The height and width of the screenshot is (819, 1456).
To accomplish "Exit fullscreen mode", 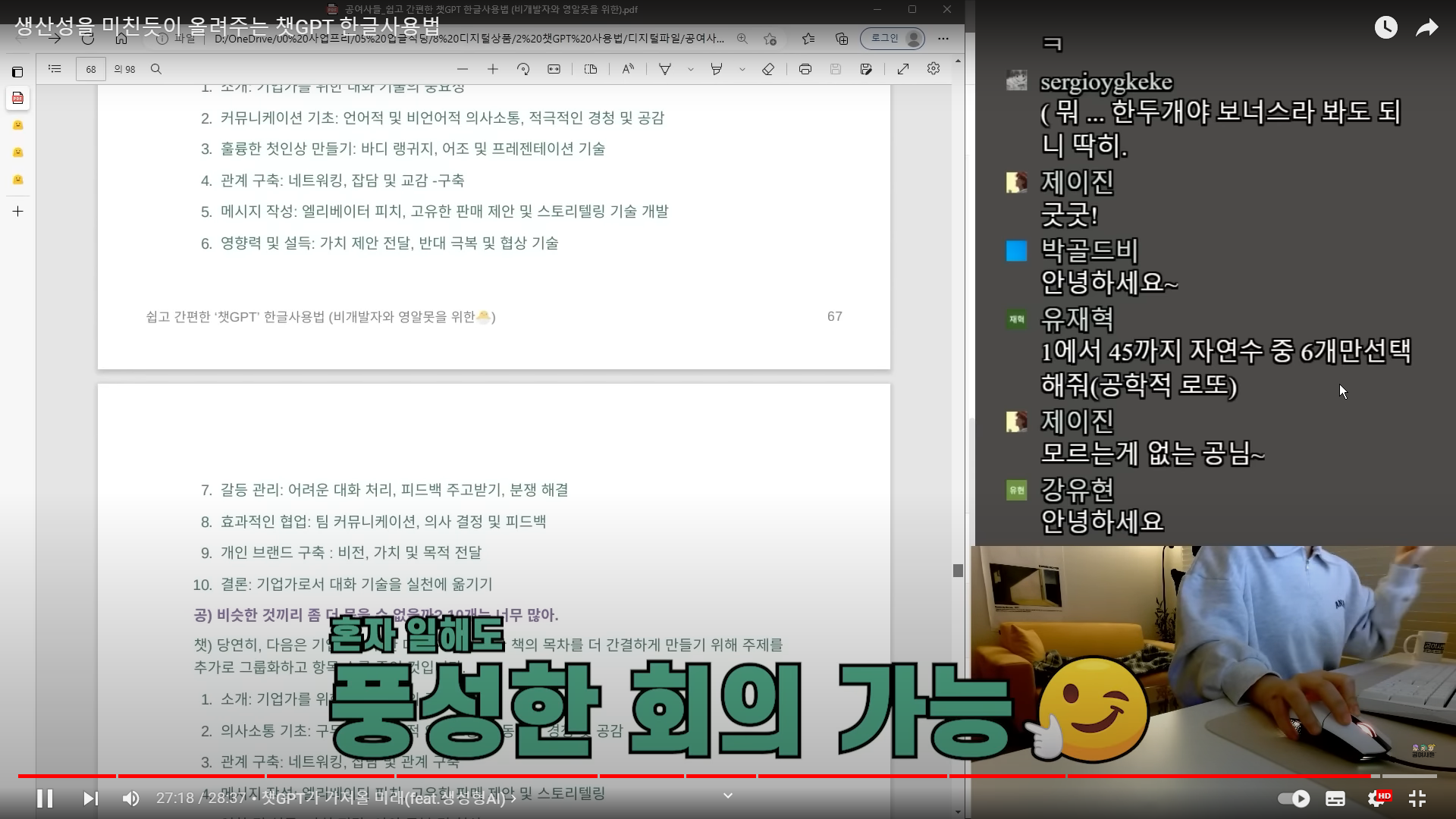I will (1417, 799).
